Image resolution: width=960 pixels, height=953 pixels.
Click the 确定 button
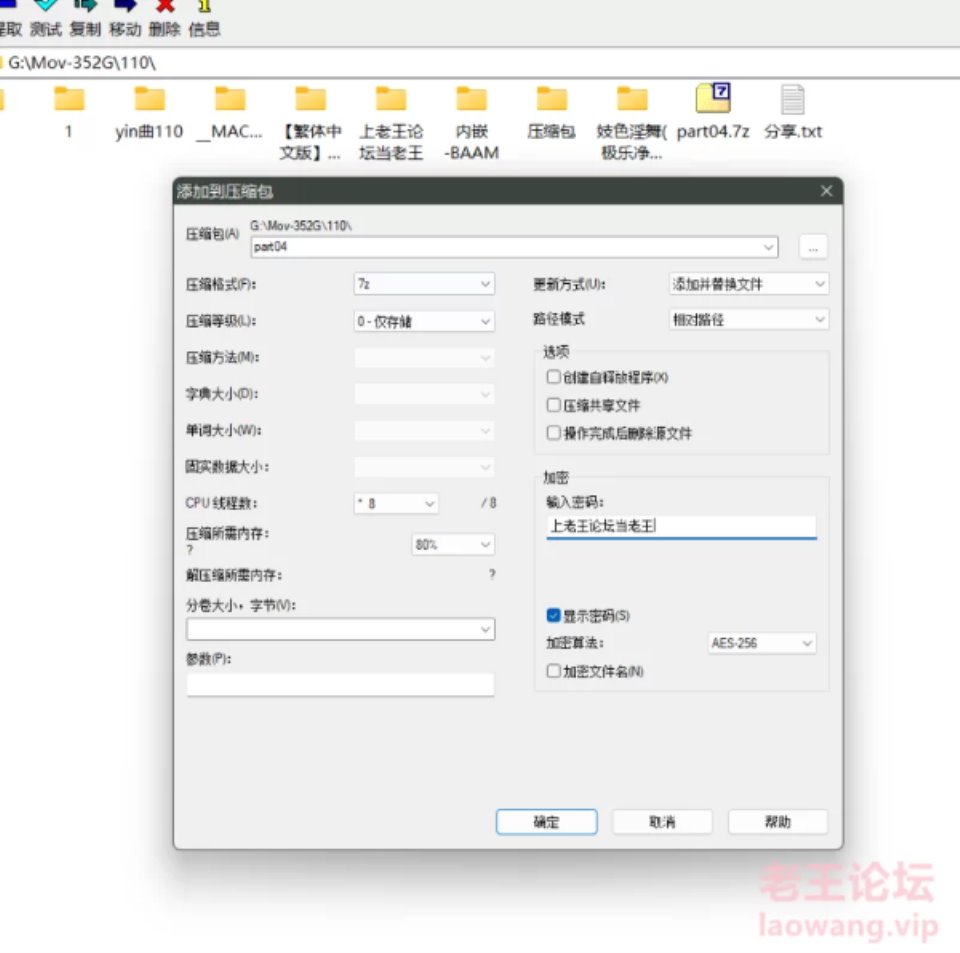(546, 822)
